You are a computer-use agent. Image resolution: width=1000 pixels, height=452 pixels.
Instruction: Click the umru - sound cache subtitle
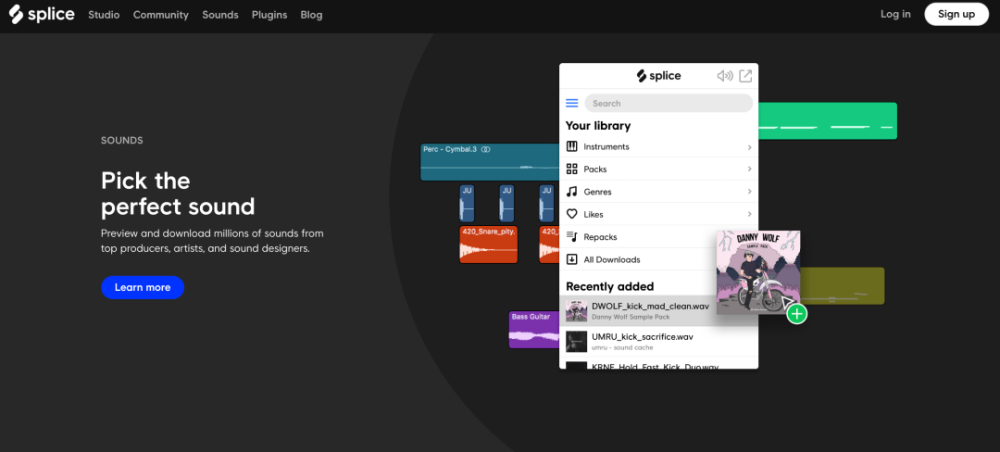coord(621,347)
